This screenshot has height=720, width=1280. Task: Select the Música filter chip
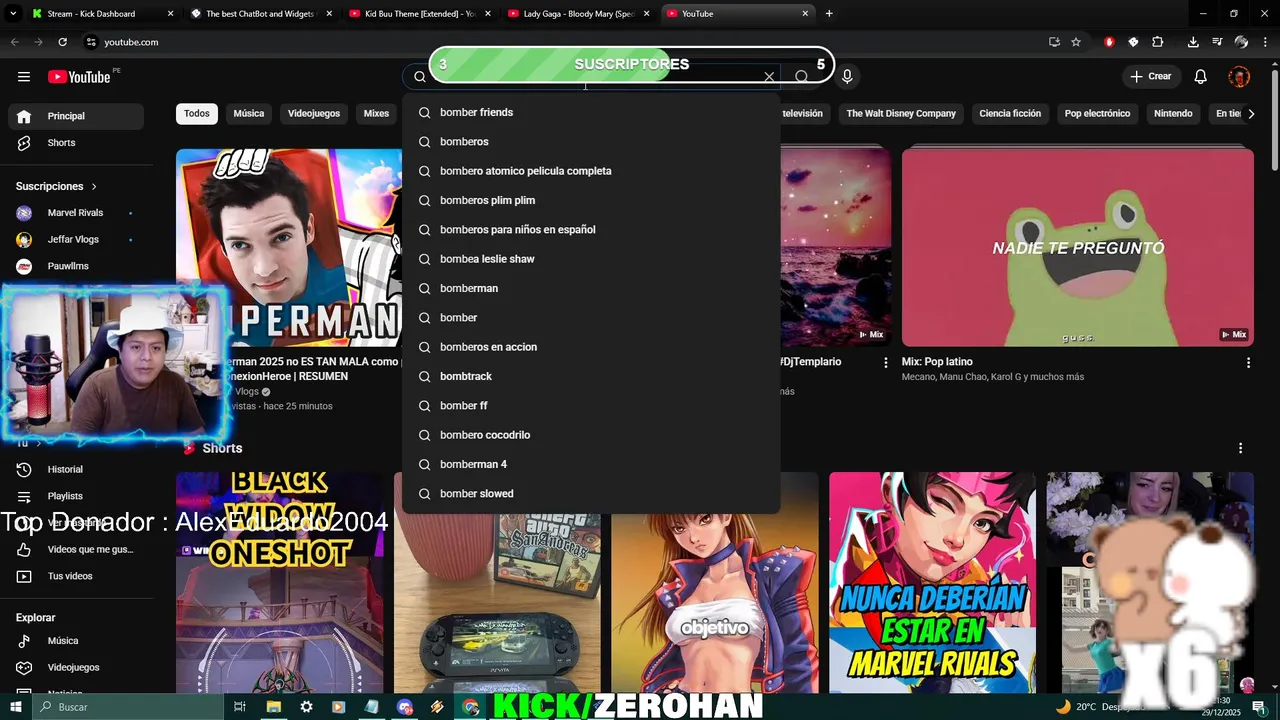(x=249, y=114)
